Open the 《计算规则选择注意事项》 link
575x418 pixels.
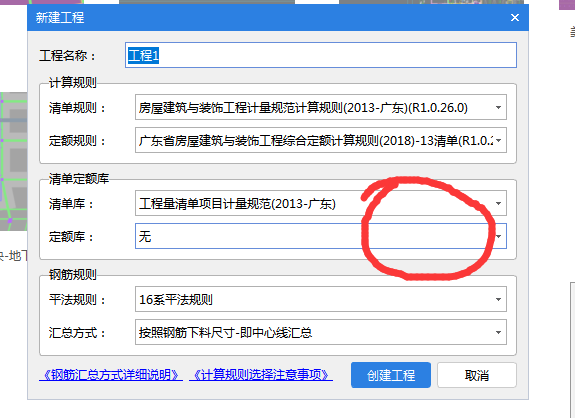(261, 375)
